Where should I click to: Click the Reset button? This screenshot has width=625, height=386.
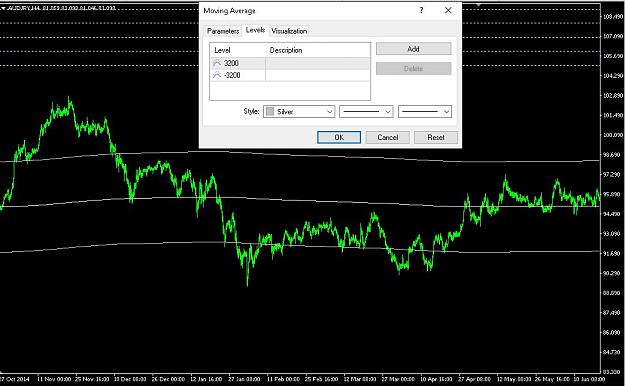point(436,138)
